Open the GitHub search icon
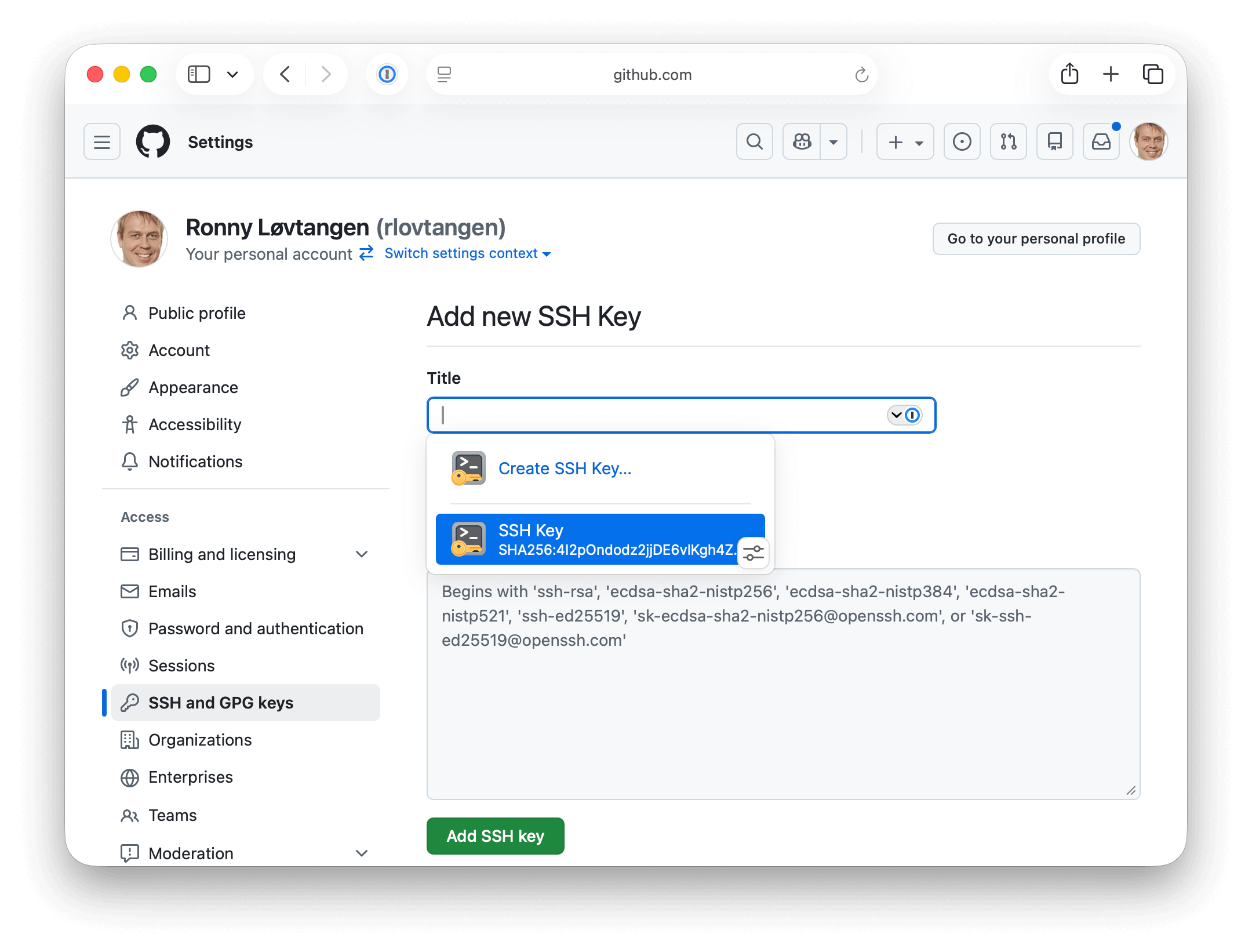The height and width of the screenshot is (952, 1252). click(x=754, y=141)
